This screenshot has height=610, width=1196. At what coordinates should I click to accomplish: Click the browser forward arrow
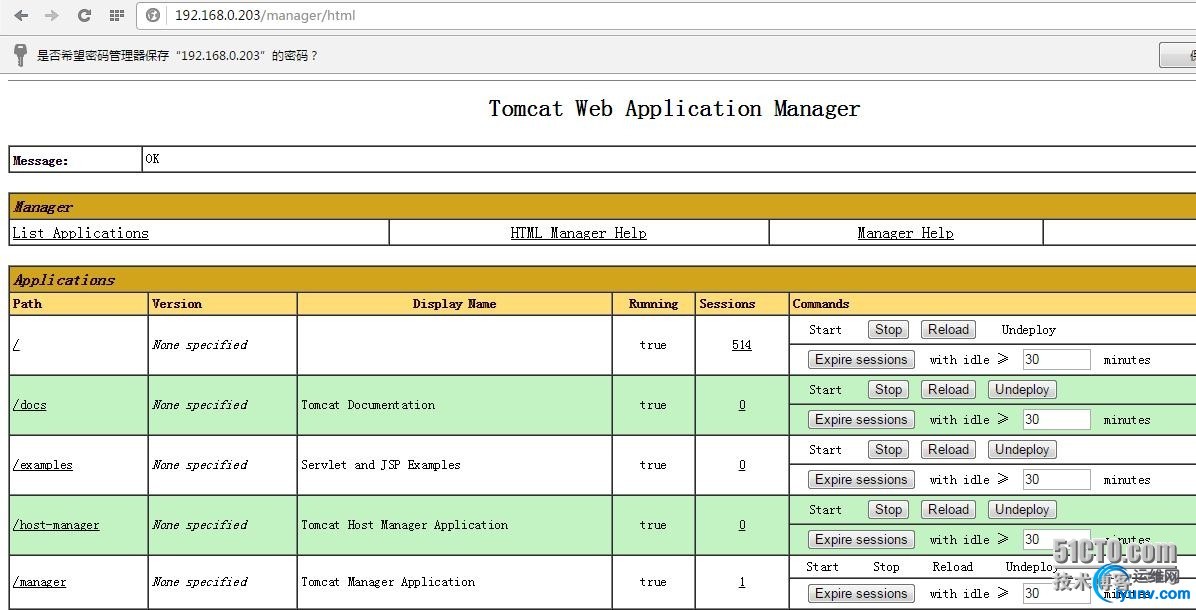(52, 16)
